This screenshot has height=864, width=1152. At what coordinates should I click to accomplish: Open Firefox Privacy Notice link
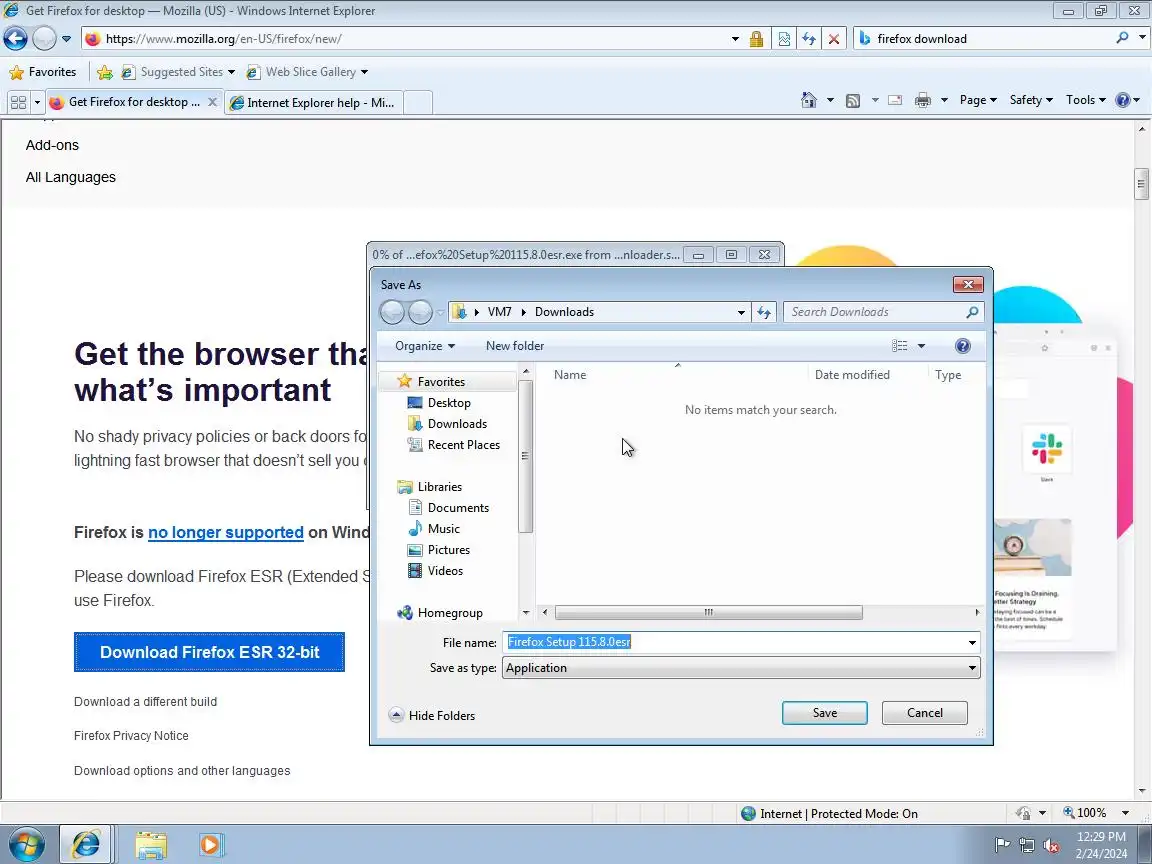pyautogui.click(x=132, y=735)
